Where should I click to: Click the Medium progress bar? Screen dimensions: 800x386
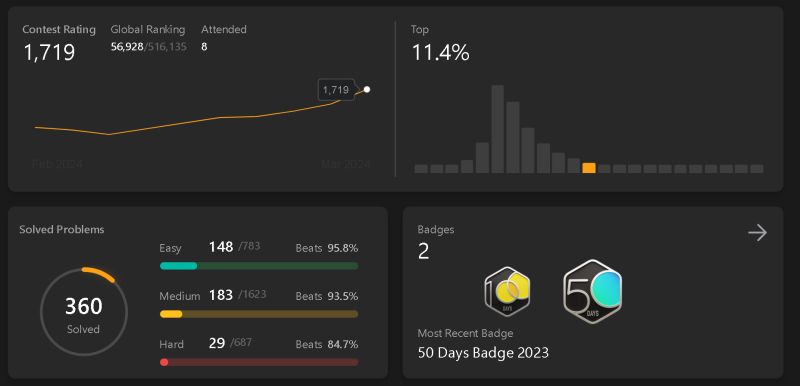click(259, 314)
